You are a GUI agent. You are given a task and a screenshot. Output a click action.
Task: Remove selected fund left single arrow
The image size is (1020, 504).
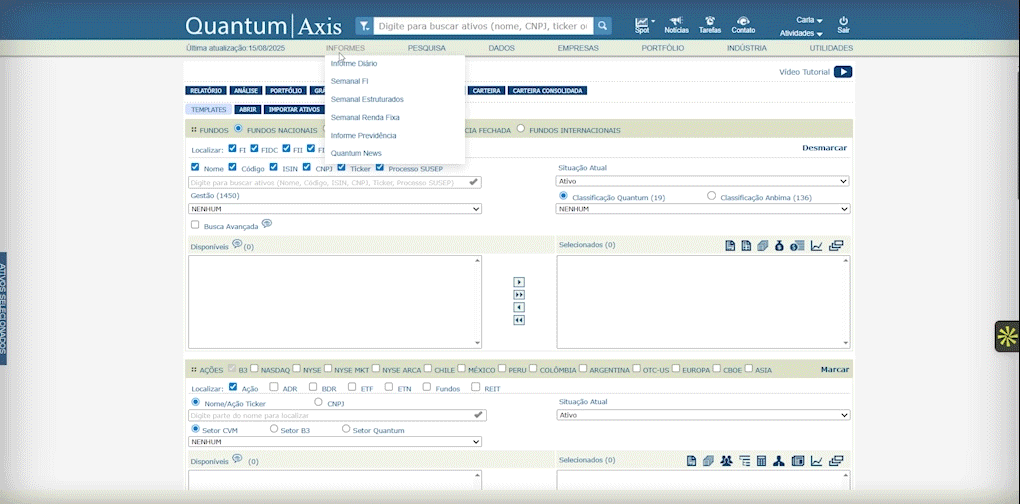point(519,307)
